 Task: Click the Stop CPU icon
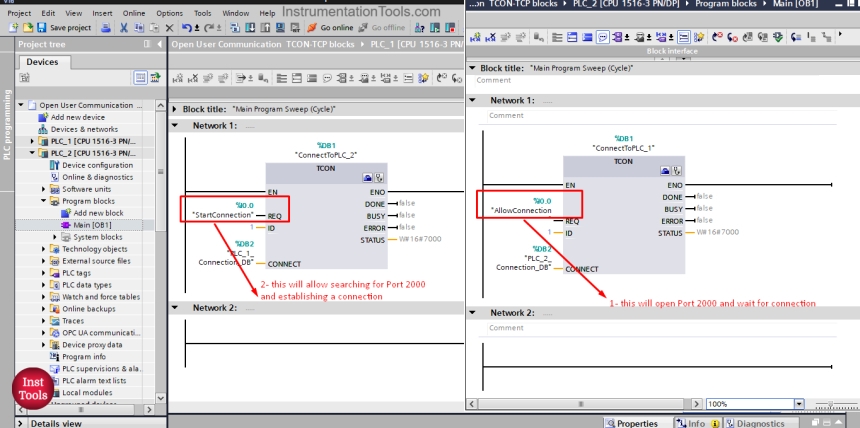[x=450, y=27]
